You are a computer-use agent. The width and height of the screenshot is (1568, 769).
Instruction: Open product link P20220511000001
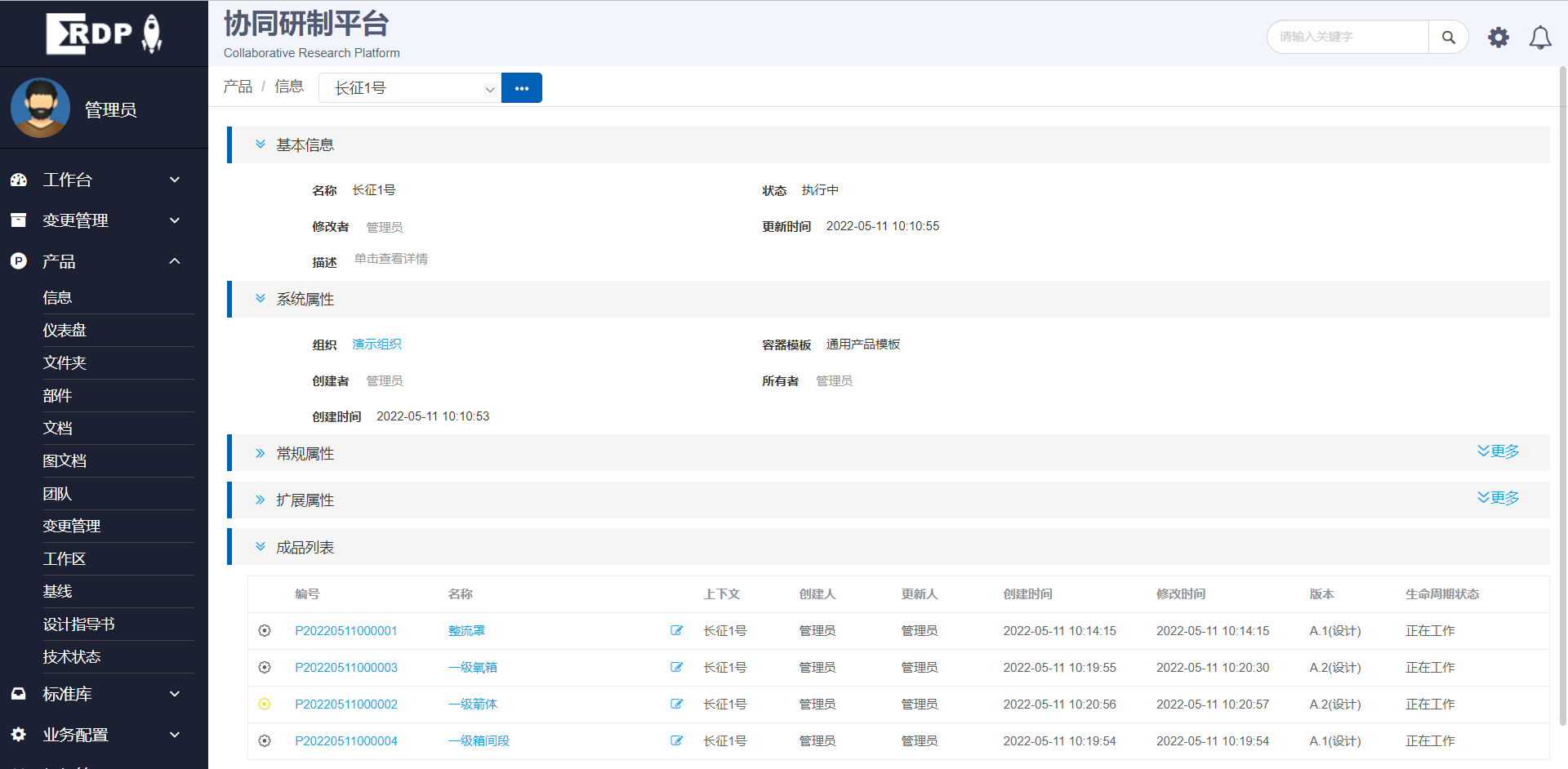[x=346, y=631]
